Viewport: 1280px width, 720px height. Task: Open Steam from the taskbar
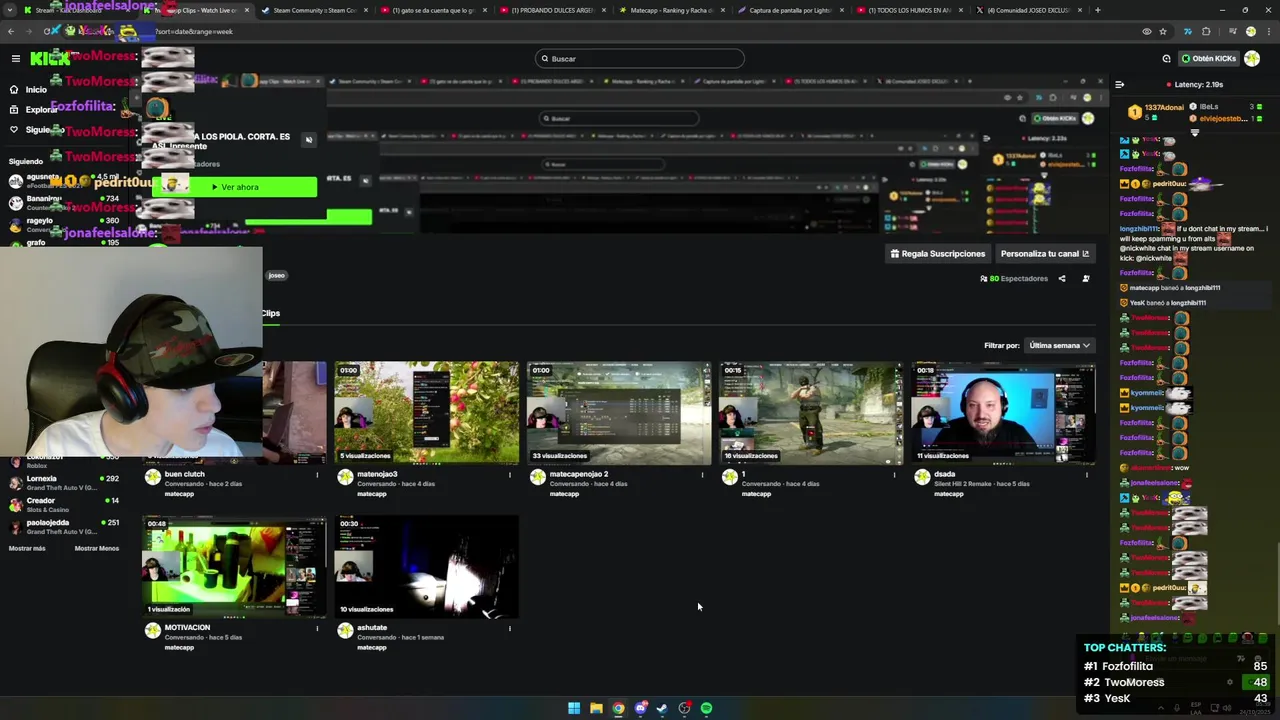662,709
